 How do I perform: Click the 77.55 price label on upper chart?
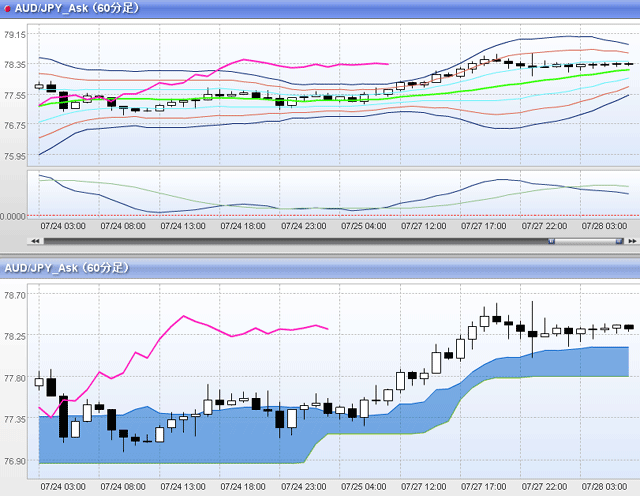(14, 96)
